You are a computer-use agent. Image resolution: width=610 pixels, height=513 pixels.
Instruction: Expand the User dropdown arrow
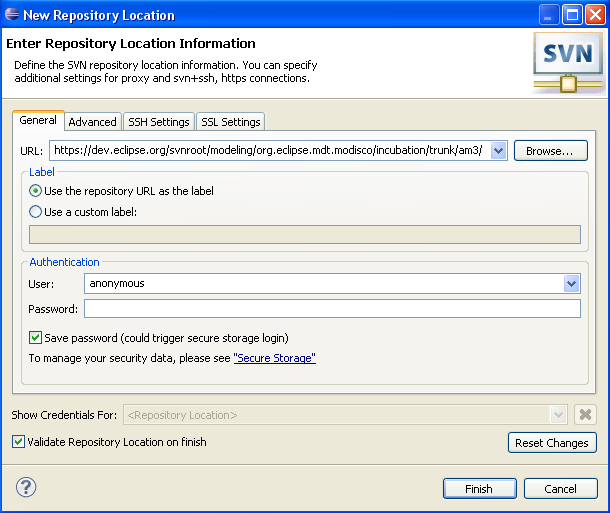(x=571, y=284)
